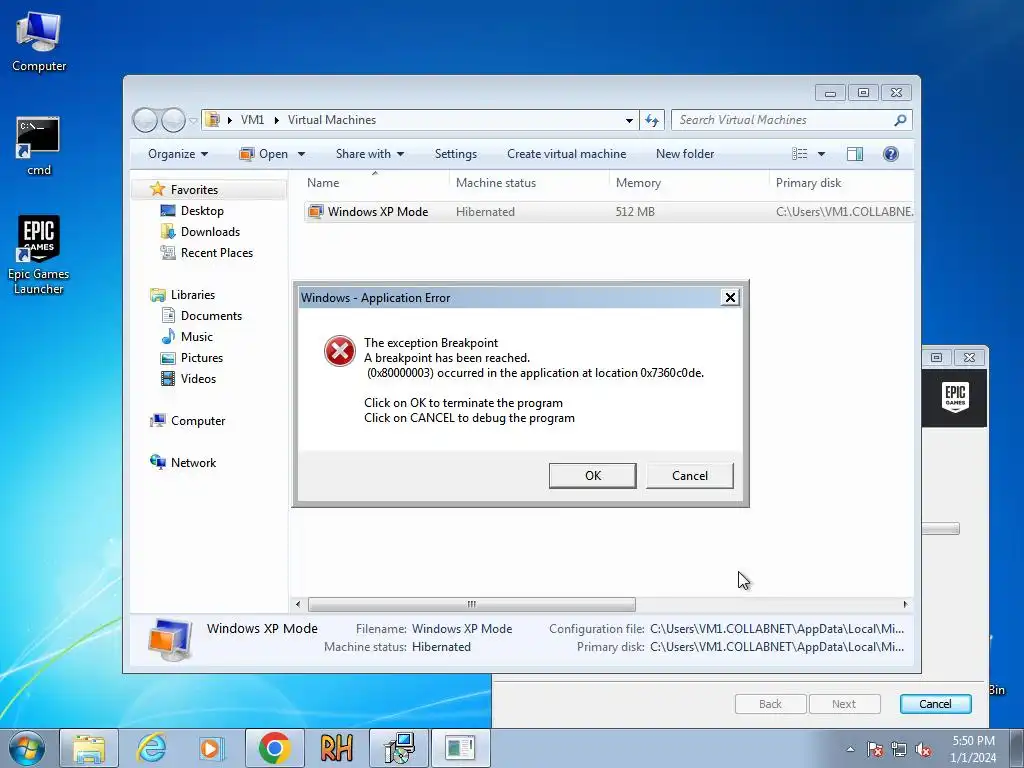Click the search magnifier icon
This screenshot has height=768, width=1024.
(x=900, y=120)
